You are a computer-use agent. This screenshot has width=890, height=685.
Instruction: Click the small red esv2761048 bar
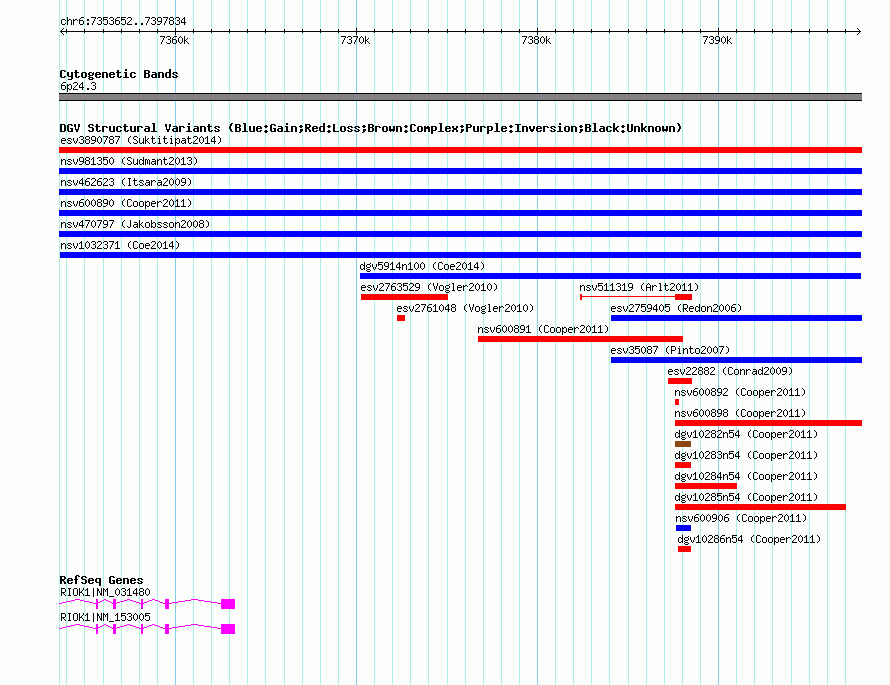pyautogui.click(x=401, y=318)
